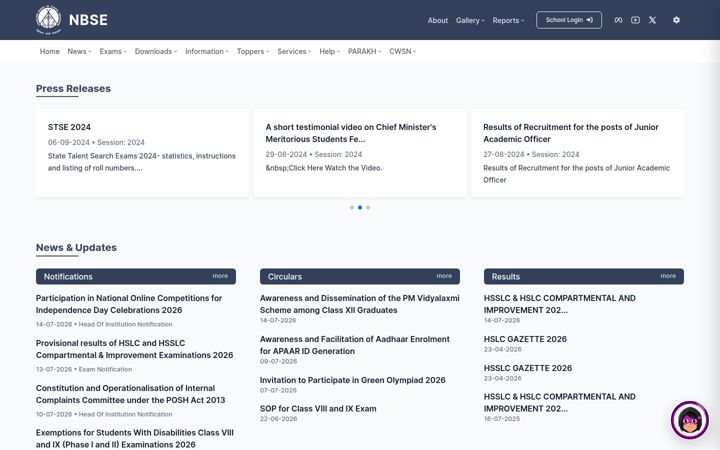Open the chatbot assistant avatar
720x450 pixels.
tap(690, 420)
